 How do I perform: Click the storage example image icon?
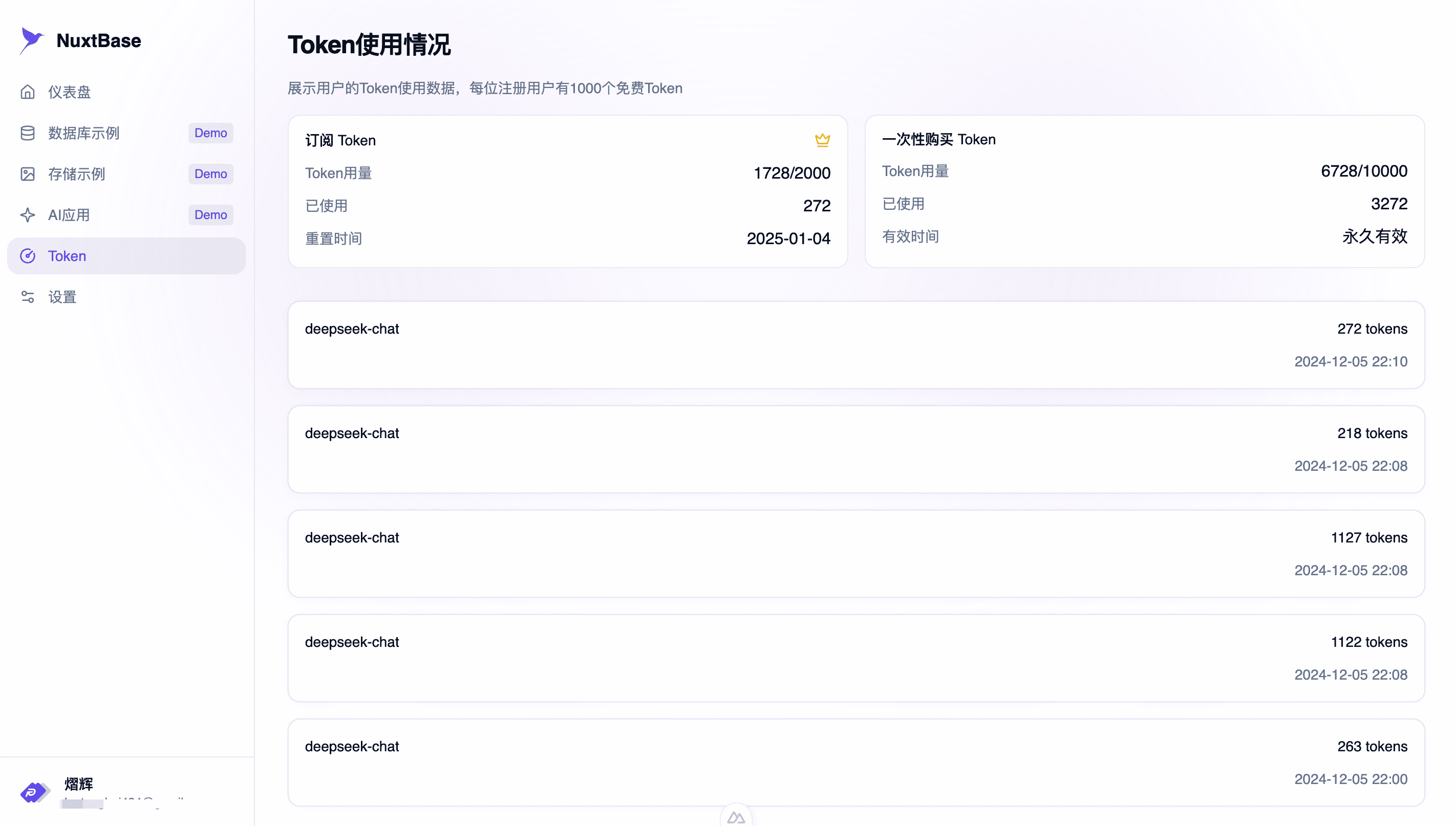tap(28, 174)
